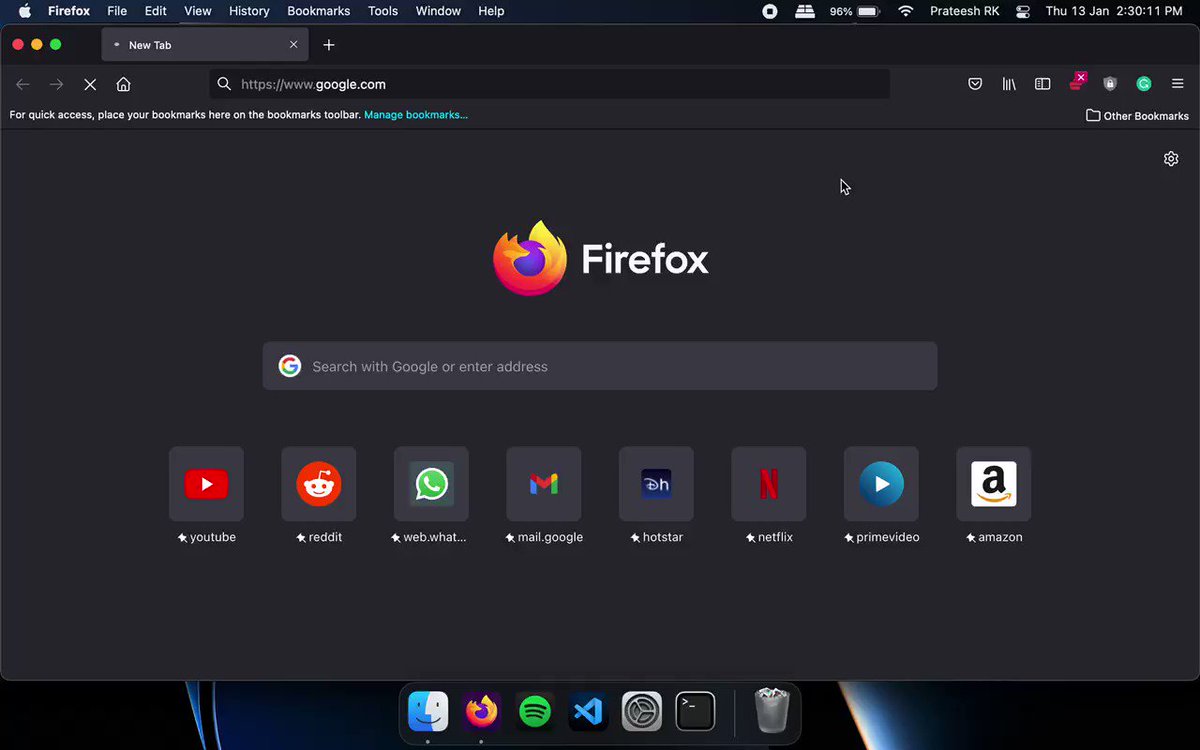Open the shield lock extension icon
This screenshot has height=750, width=1200.
click(1110, 84)
